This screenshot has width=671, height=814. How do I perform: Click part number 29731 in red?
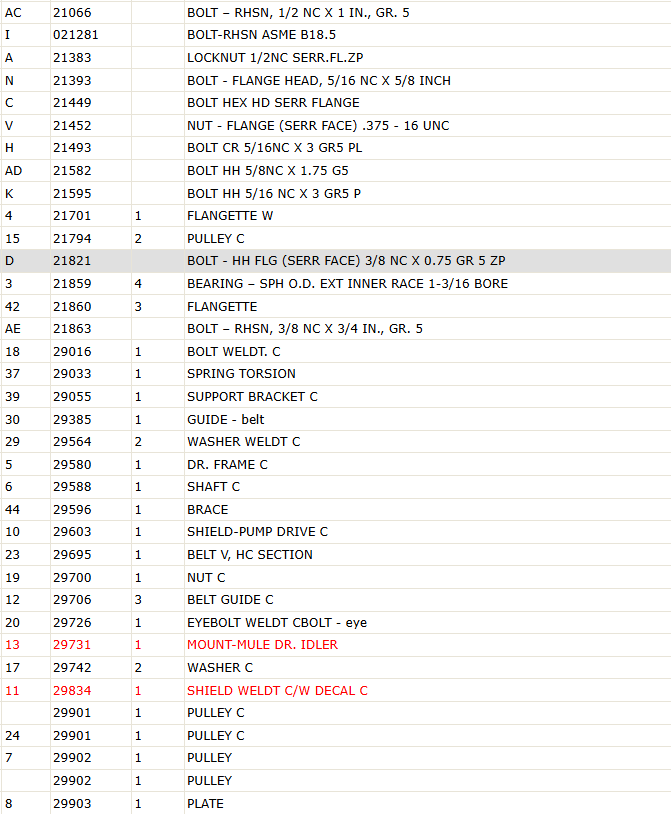coord(72,645)
